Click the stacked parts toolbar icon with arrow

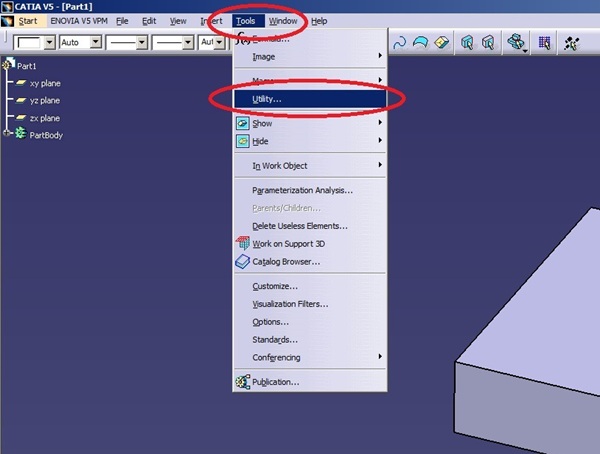(517, 42)
